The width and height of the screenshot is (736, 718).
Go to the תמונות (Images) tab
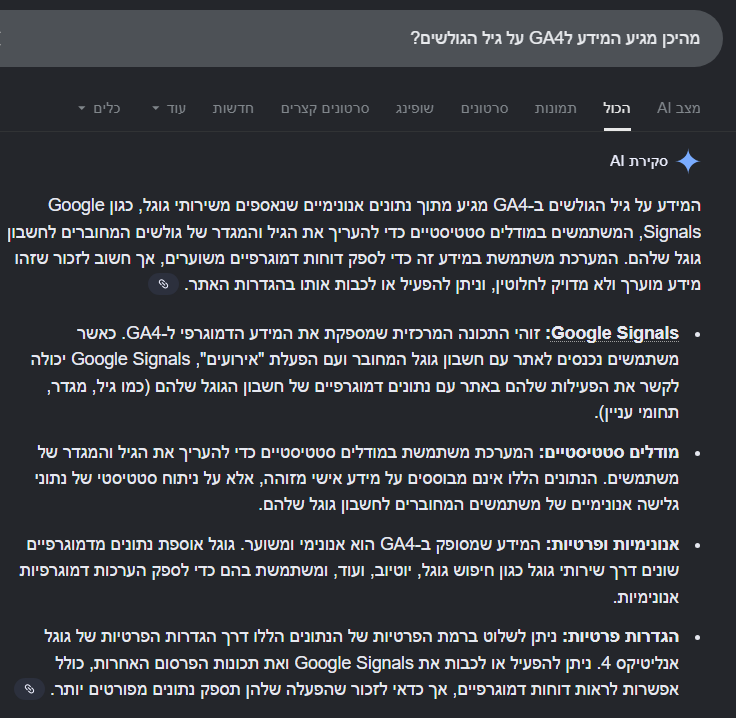(x=555, y=108)
